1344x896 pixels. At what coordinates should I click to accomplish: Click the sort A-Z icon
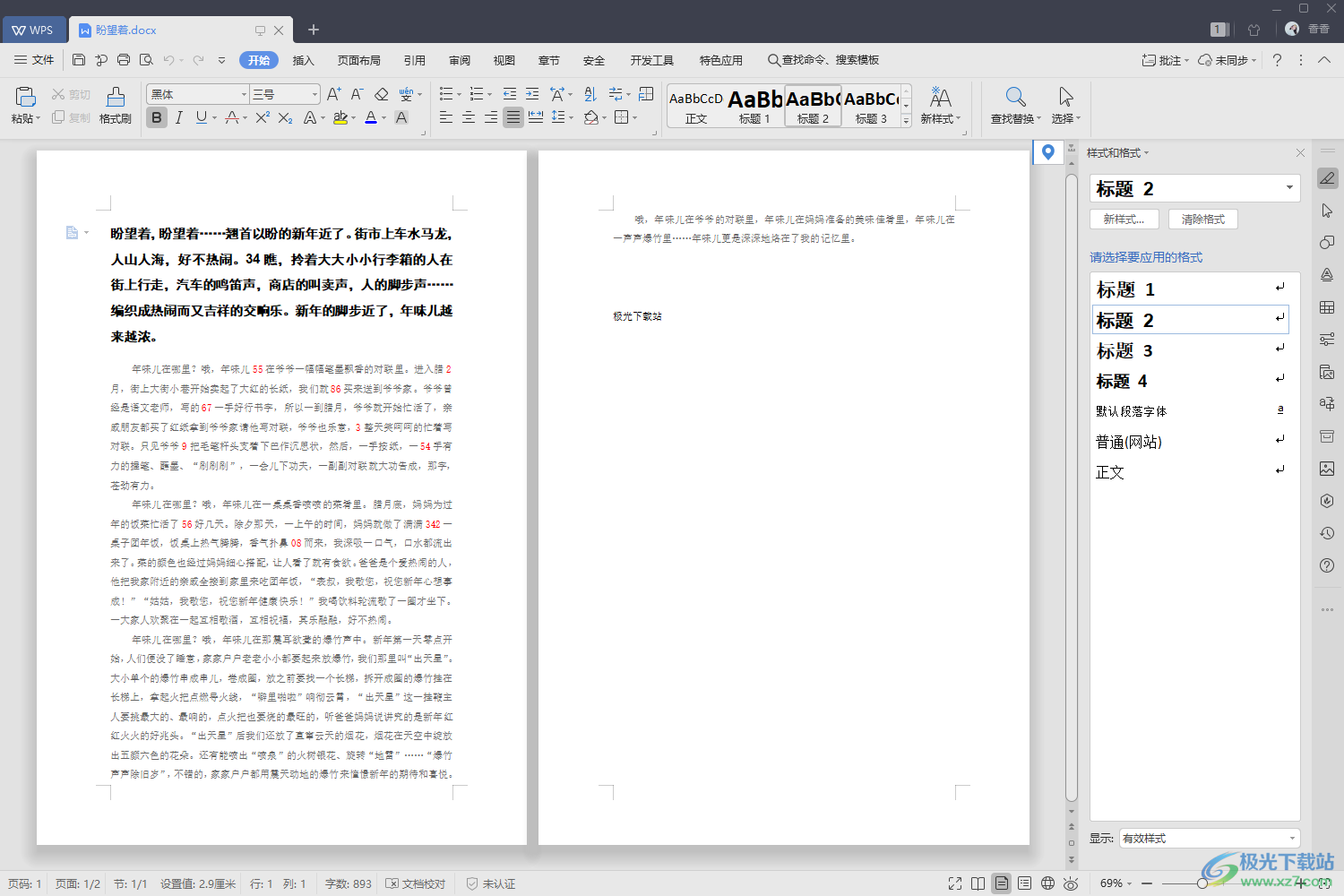pos(590,94)
